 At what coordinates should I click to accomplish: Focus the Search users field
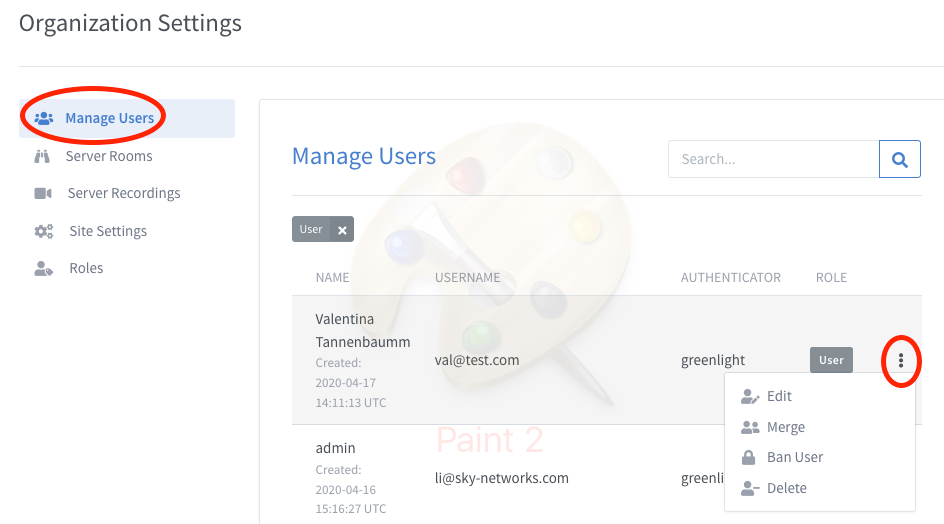(x=774, y=159)
